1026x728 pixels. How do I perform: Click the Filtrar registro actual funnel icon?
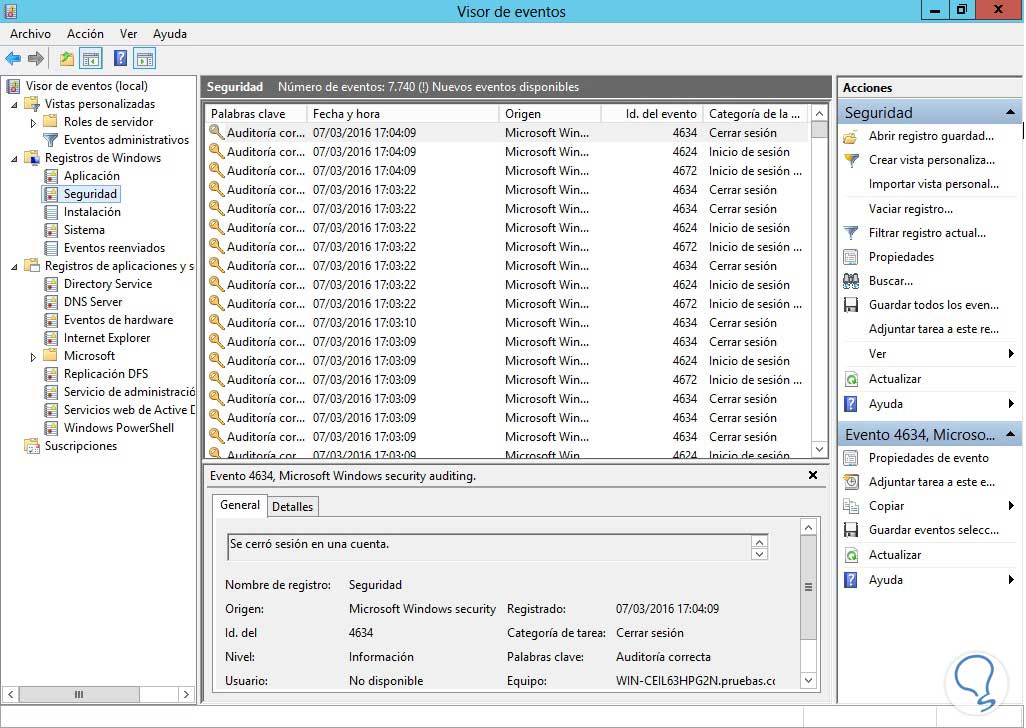point(851,233)
